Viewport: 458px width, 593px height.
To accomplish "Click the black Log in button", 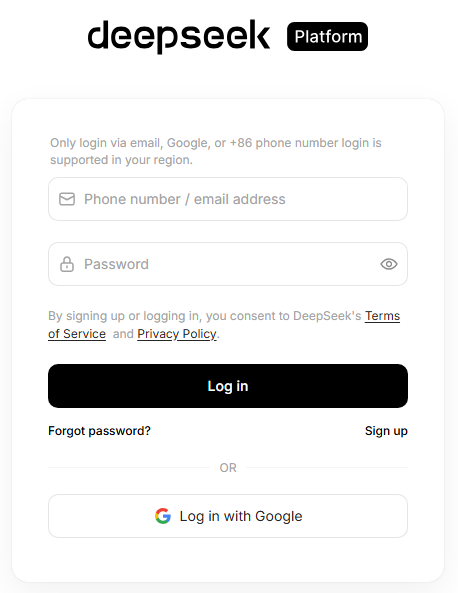I will pyautogui.click(x=228, y=386).
